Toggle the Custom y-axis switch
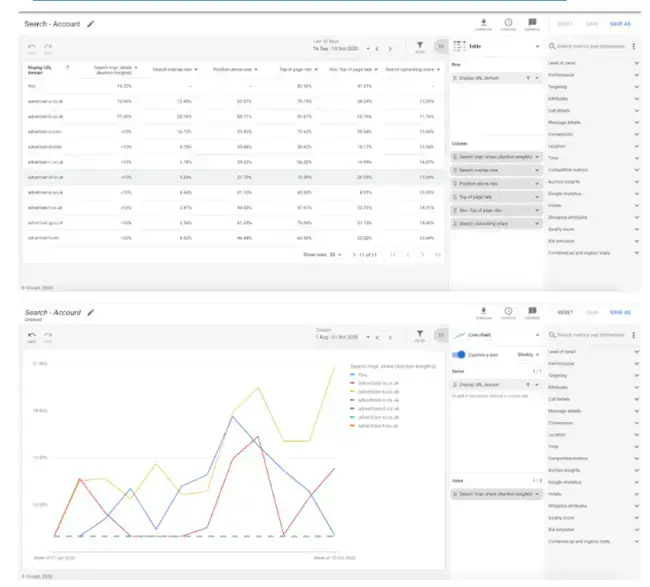The image size is (650, 587). [460, 354]
